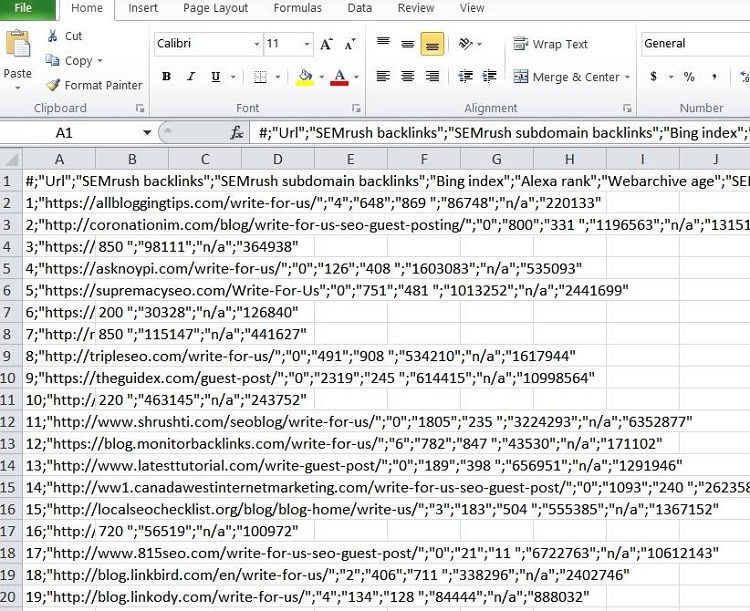Open Underline style dropdown arrow
The height and width of the screenshot is (611, 750).
click(x=233, y=77)
